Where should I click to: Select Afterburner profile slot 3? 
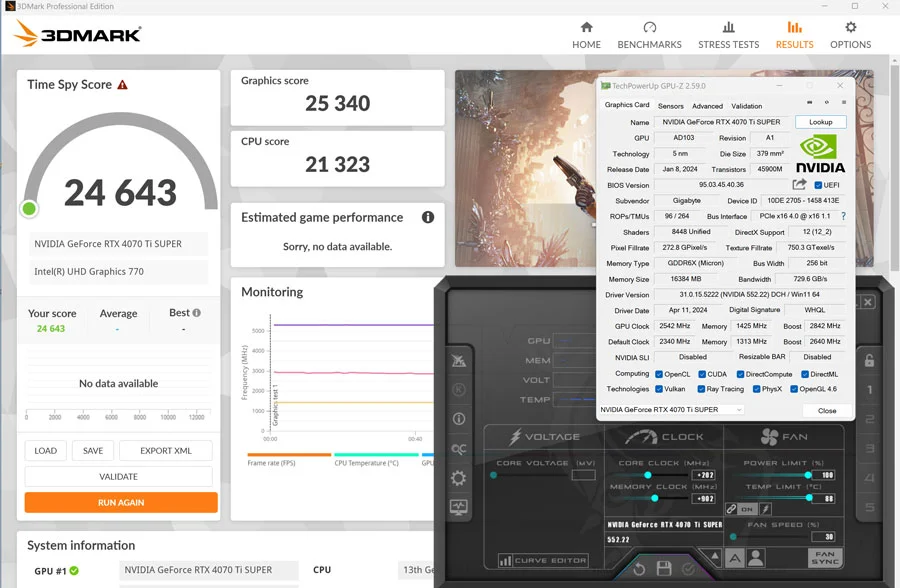pyautogui.click(x=870, y=448)
